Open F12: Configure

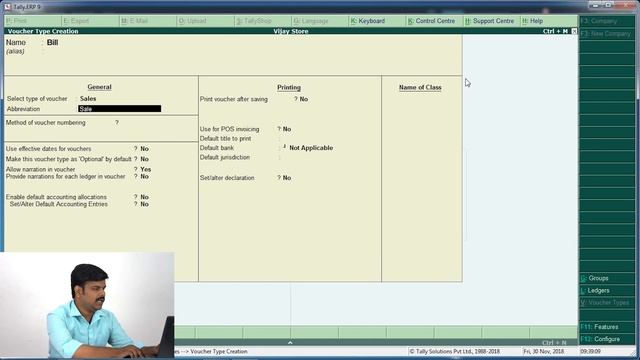coord(607,339)
